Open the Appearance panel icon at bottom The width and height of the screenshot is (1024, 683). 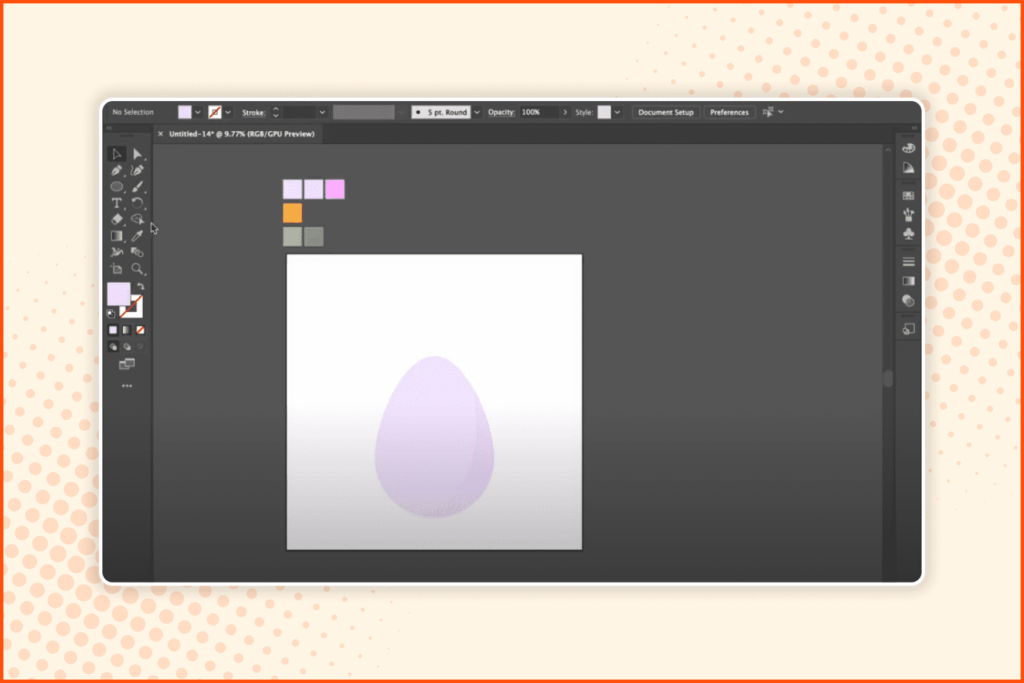[x=908, y=329]
